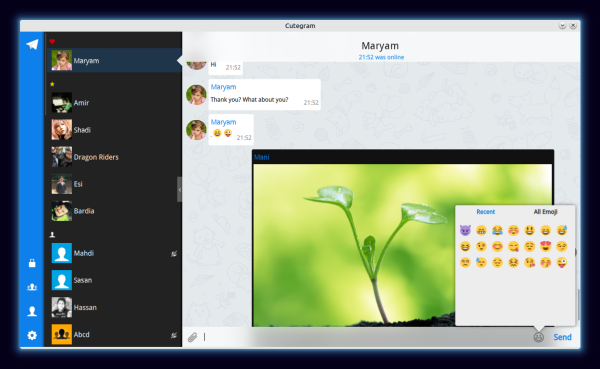
Task: Click the message text input field
Action: coord(365,337)
